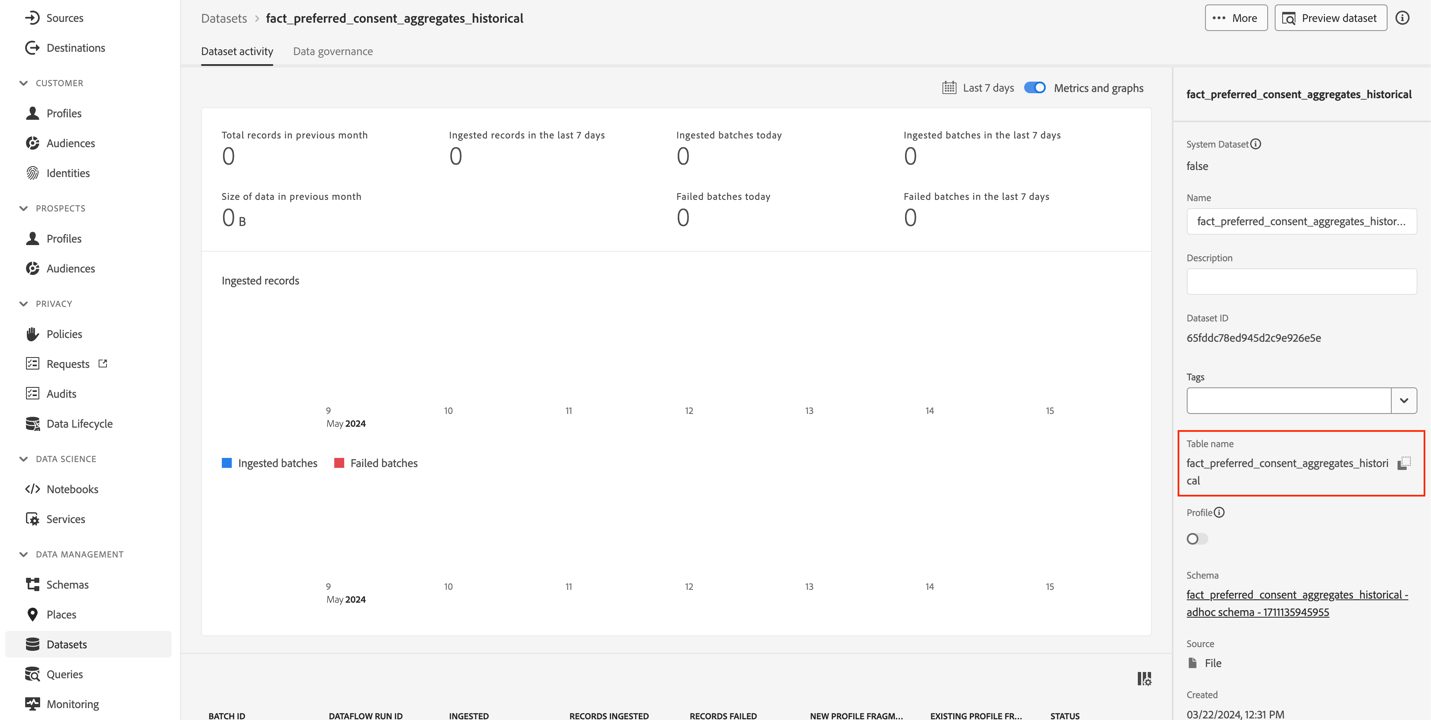Copy the table name using the copy icon
Screen dimensions: 1431x720
tap(1404, 463)
